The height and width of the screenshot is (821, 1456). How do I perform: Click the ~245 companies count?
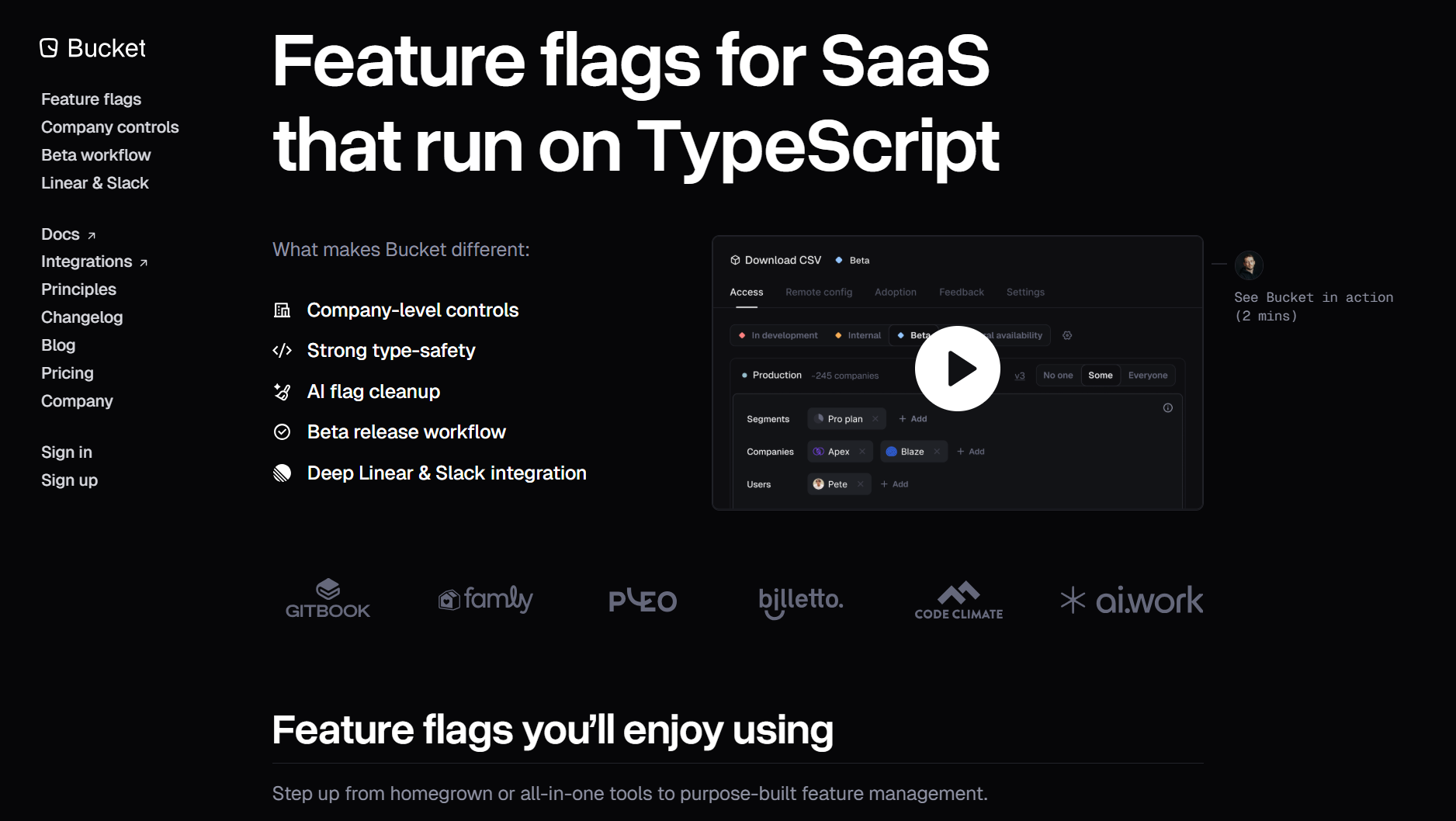844,376
